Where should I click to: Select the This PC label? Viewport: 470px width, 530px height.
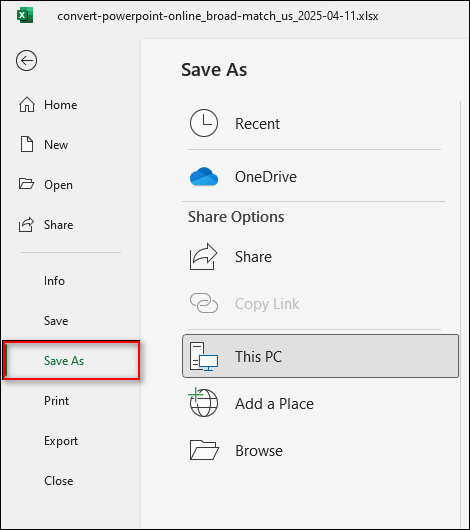pos(258,357)
